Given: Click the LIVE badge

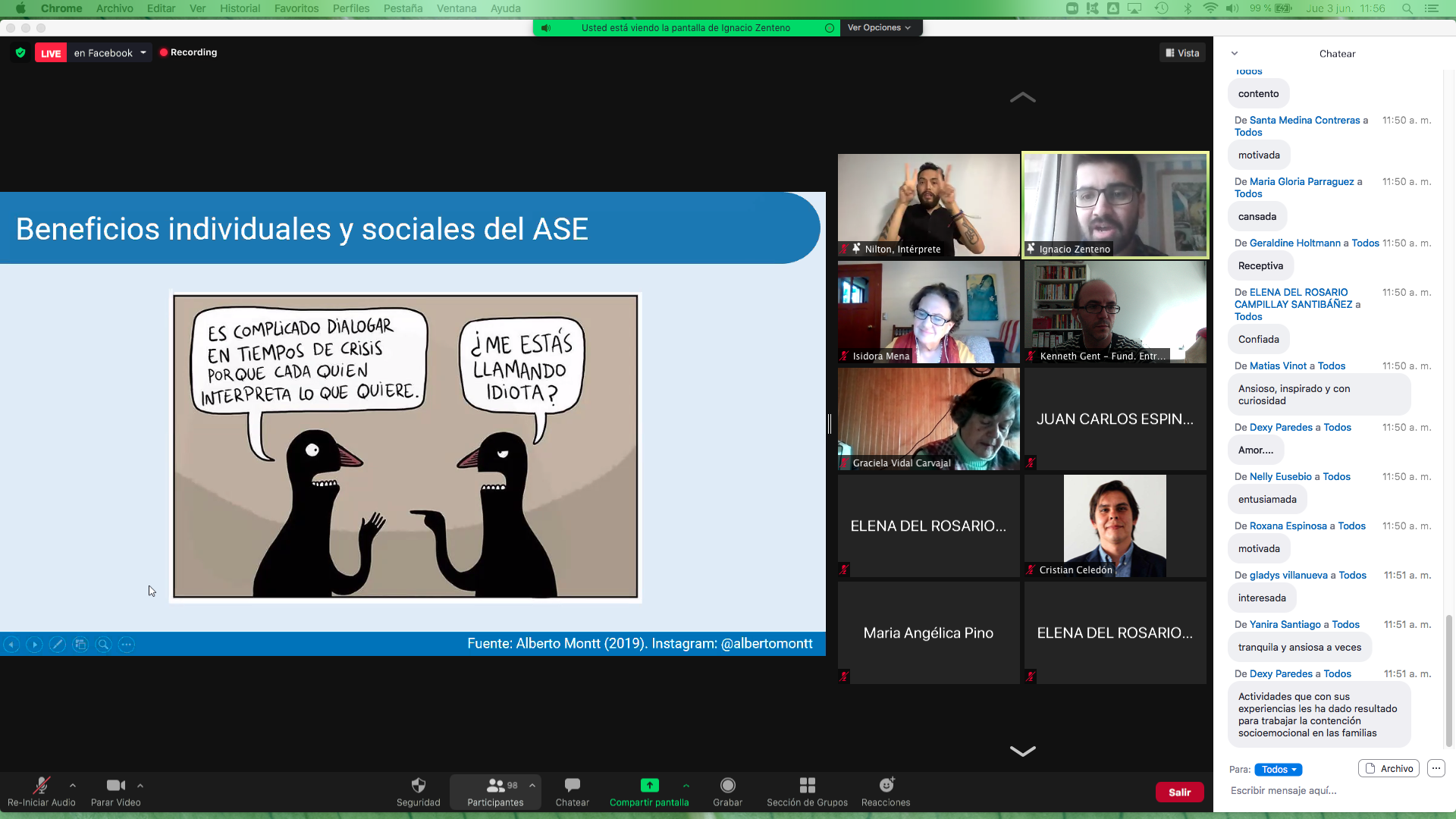Looking at the screenshot, I should pos(51,53).
